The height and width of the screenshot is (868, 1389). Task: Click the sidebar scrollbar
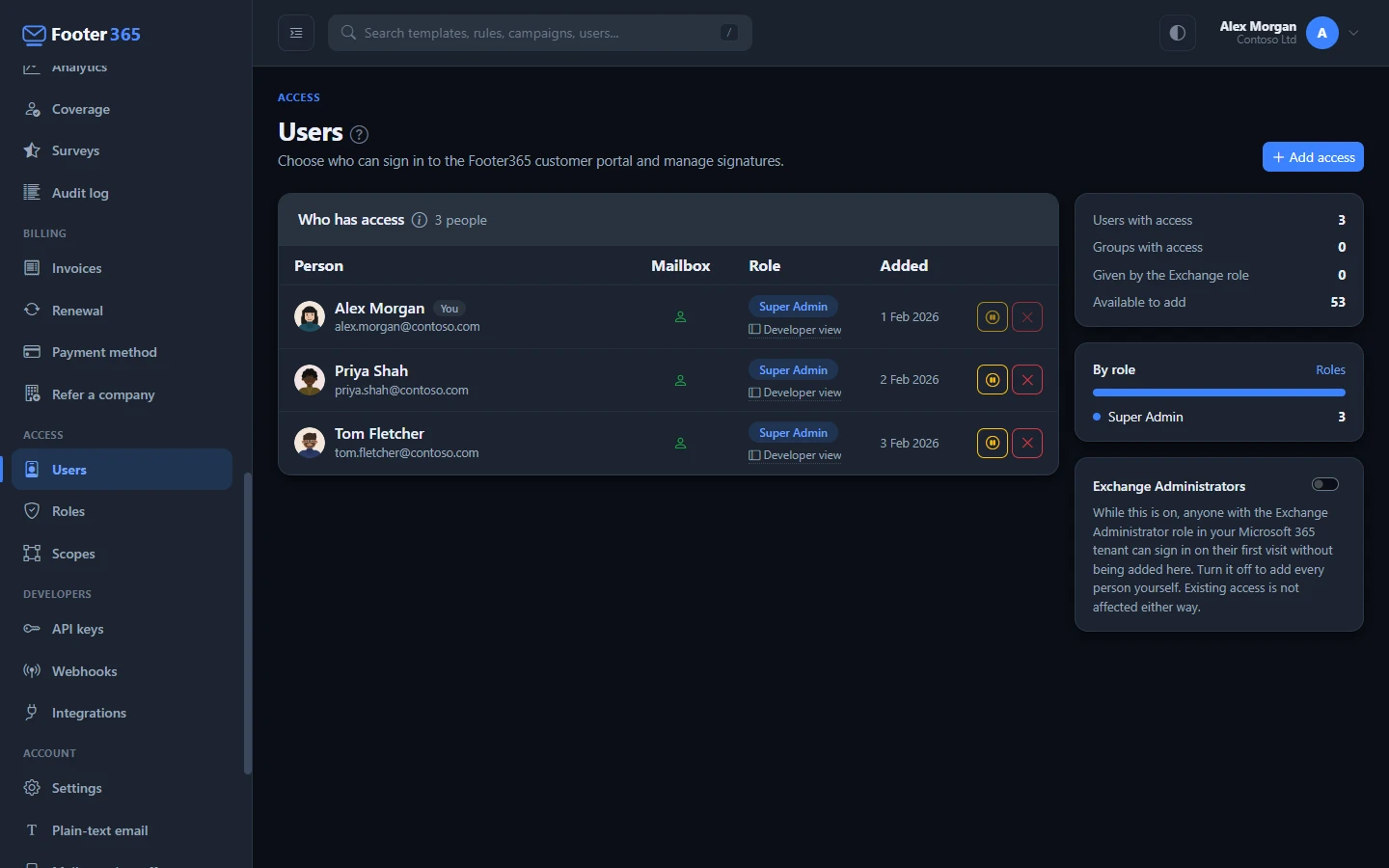248,623
